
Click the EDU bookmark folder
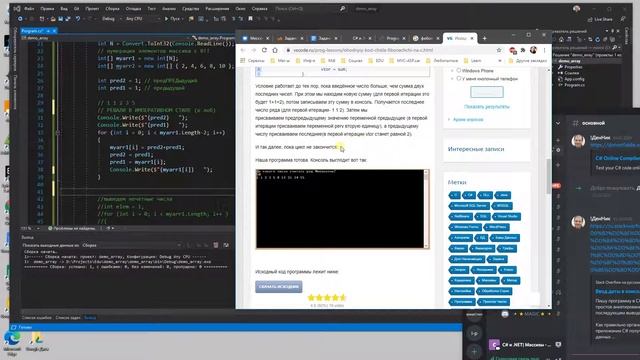[x=376, y=61]
